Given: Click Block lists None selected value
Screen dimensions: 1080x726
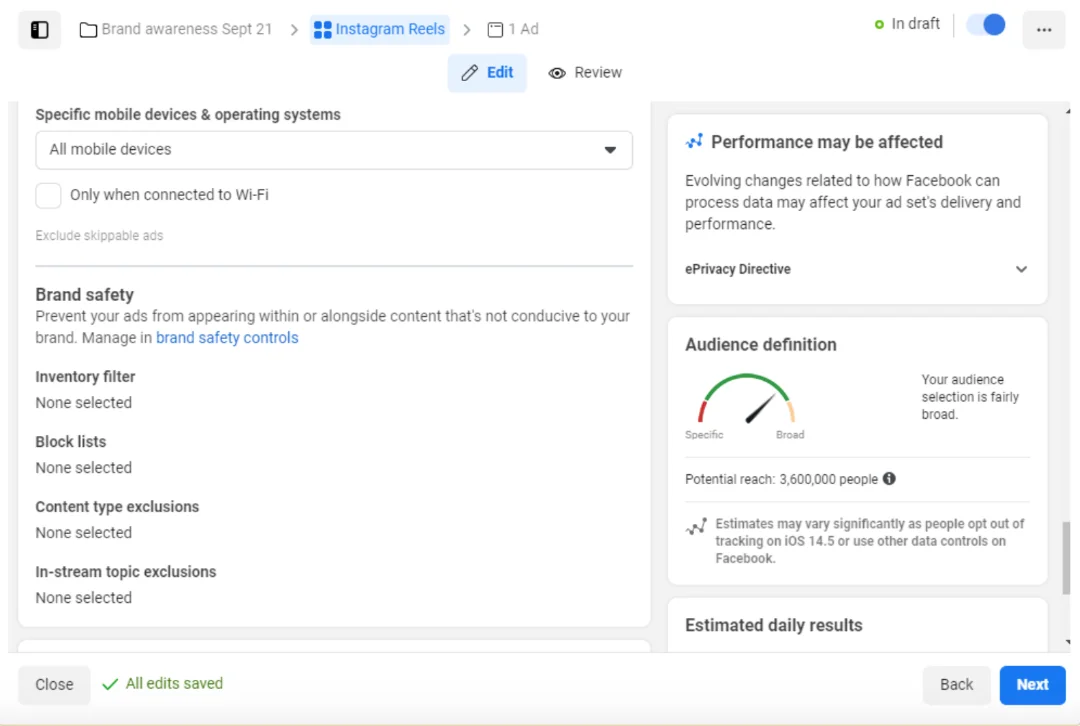Looking at the screenshot, I should (x=84, y=468).
